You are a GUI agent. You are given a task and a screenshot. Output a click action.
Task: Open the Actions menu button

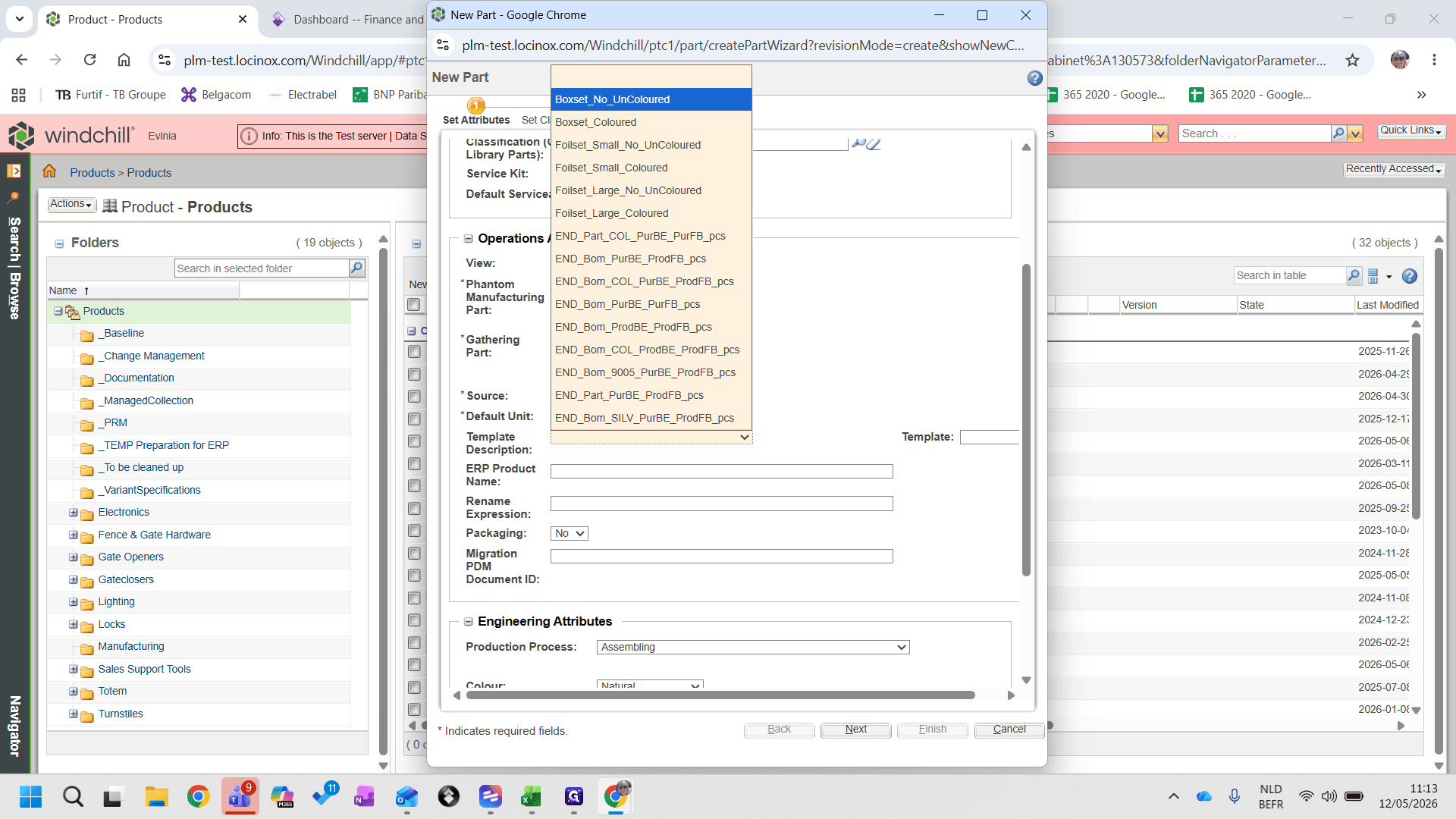[71, 204]
